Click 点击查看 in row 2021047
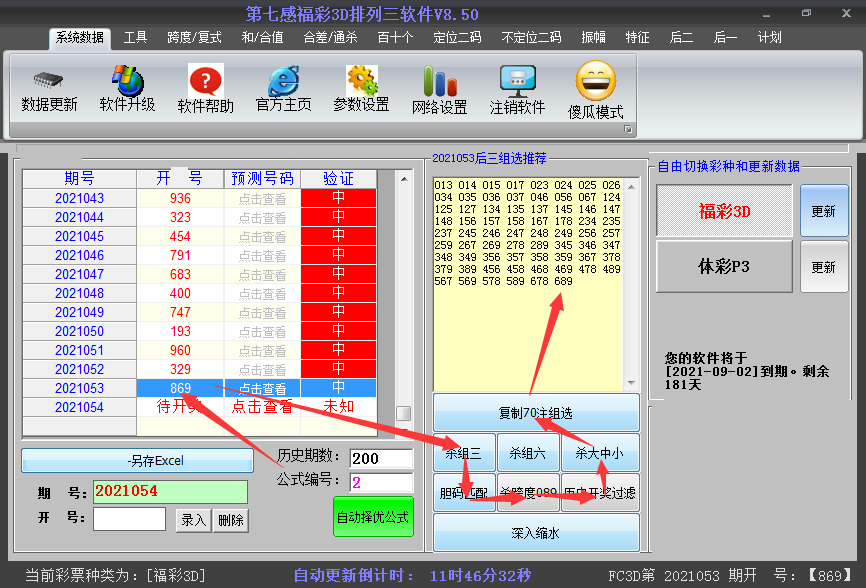Image resolution: width=866 pixels, height=588 pixels. [x=262, y=274]
